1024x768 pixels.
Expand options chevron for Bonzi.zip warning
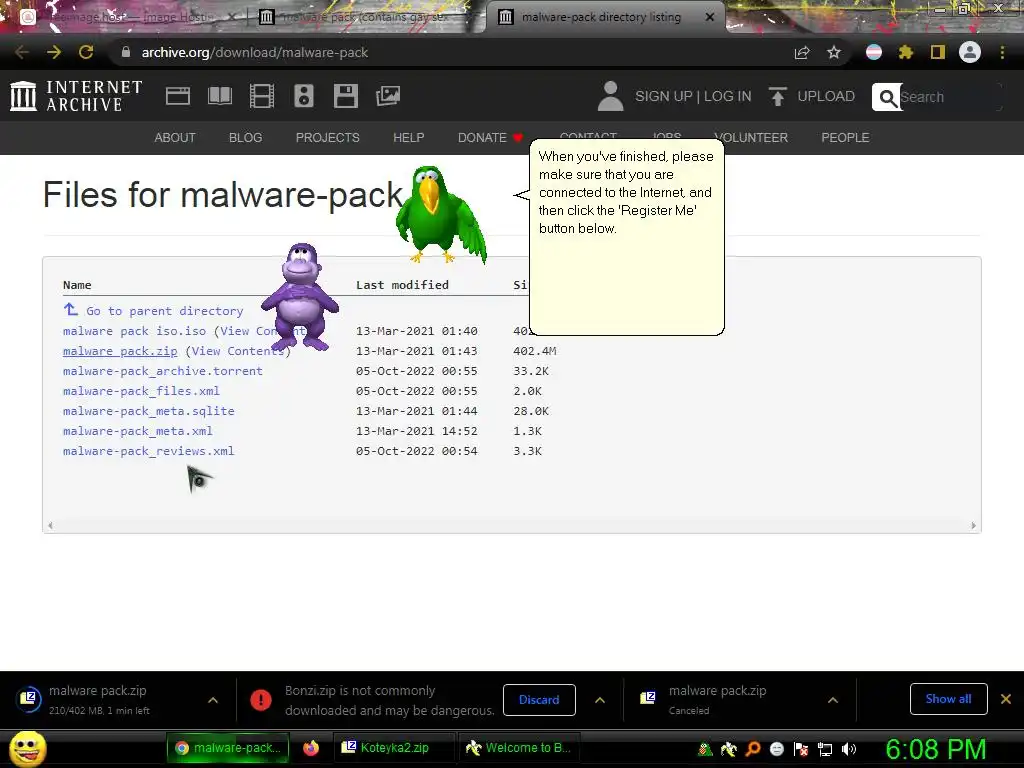(x=600, y=700)
